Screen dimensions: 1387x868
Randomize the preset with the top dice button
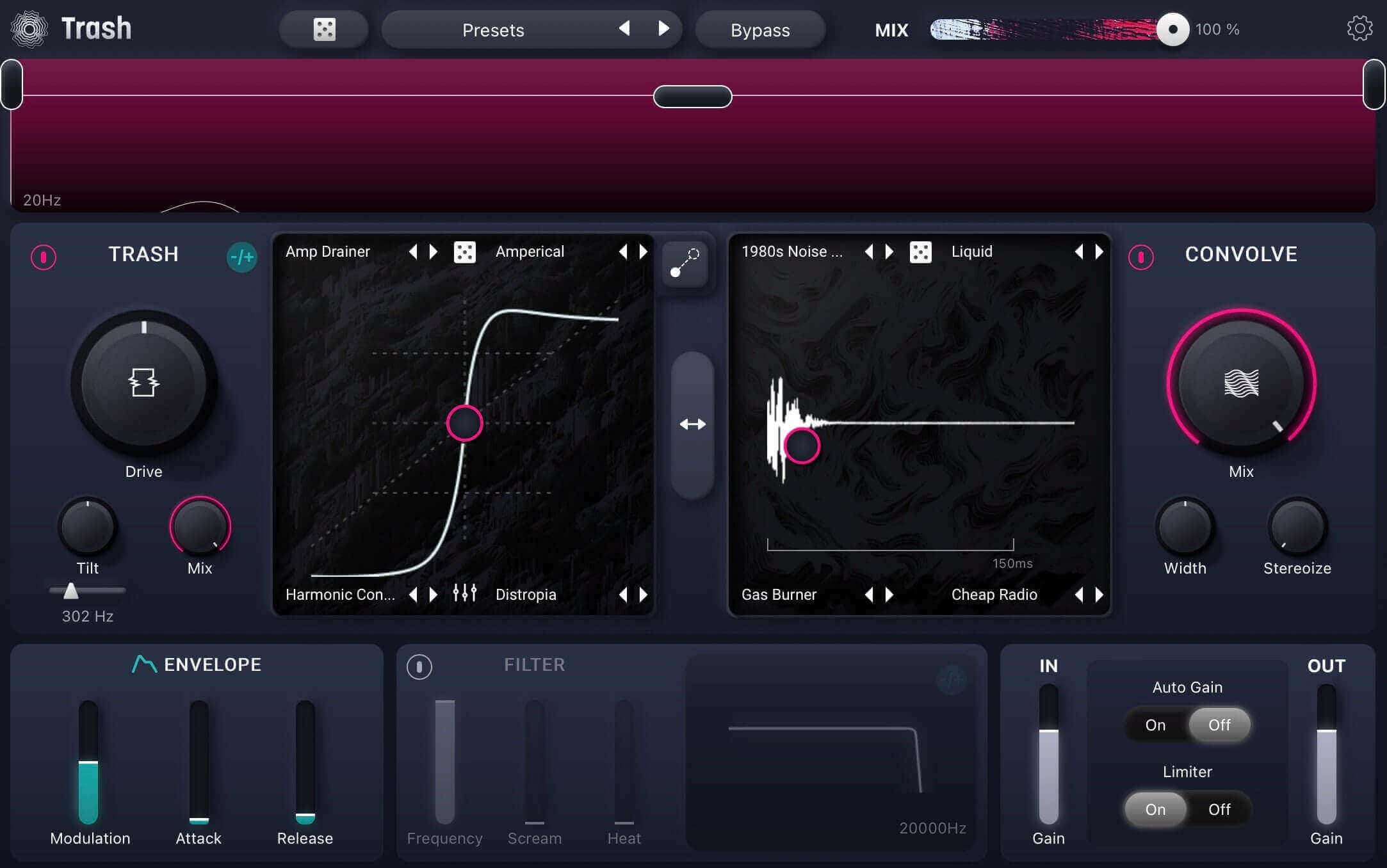[x=324, y=29]
